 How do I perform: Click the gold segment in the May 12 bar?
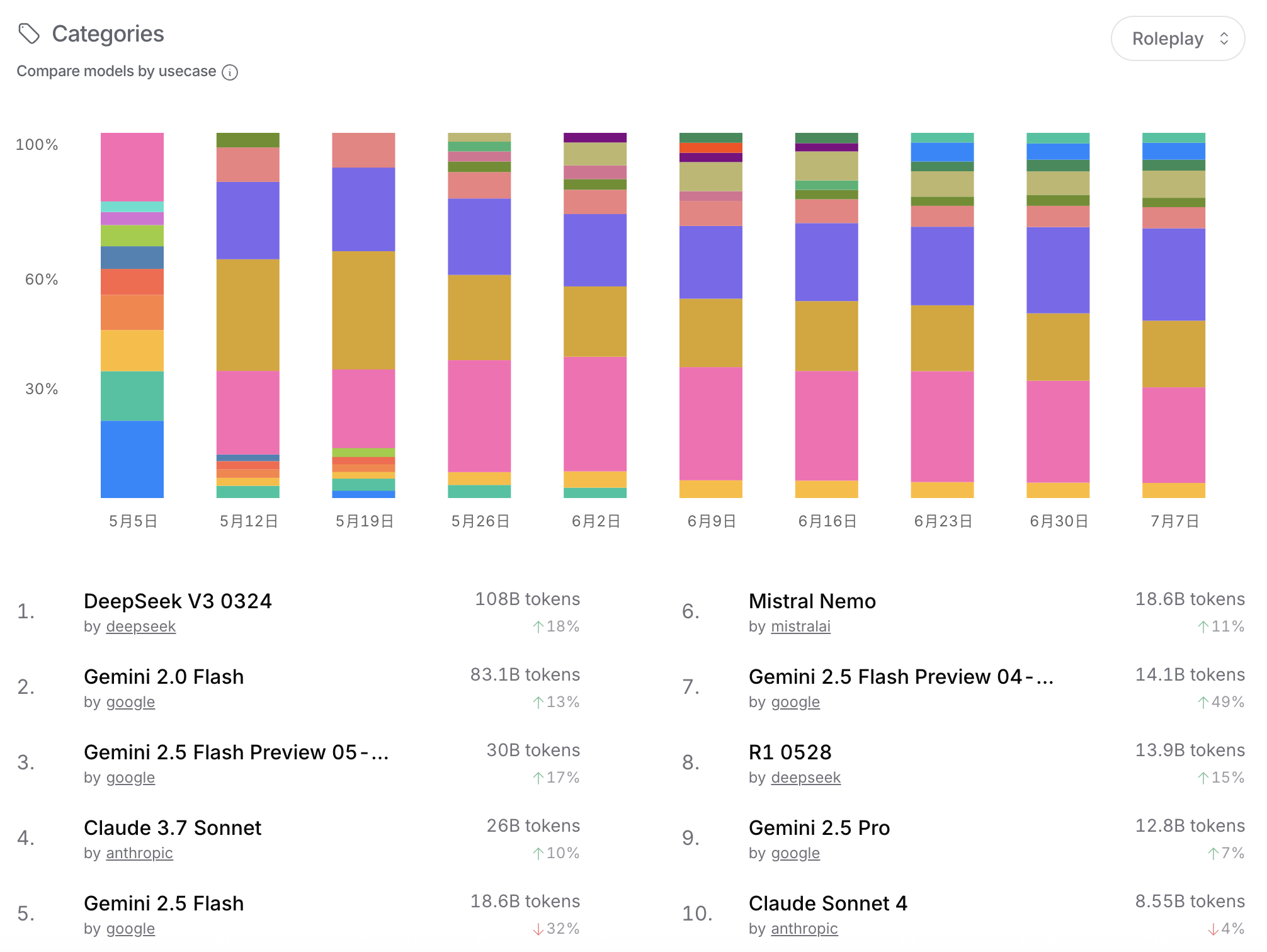pos(247,315)
